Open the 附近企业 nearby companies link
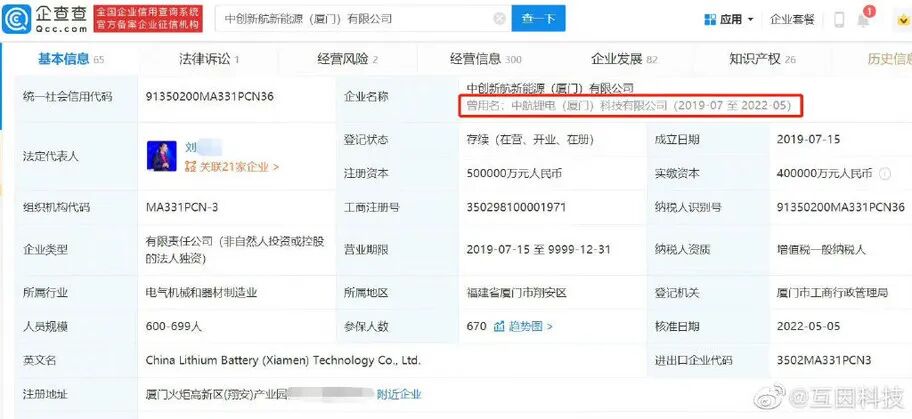The height and width of the screenshot is (419, 912). pos(399,394)
